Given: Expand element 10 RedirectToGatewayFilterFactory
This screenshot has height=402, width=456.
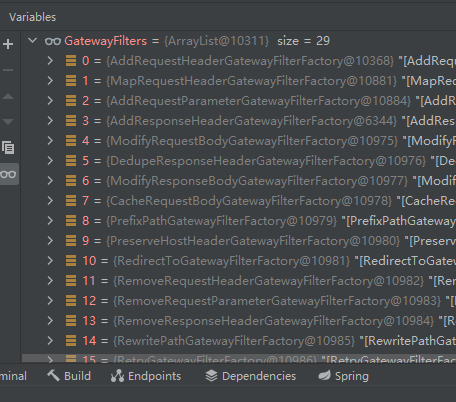Looking at the screenshot, I should coord(50,261).
